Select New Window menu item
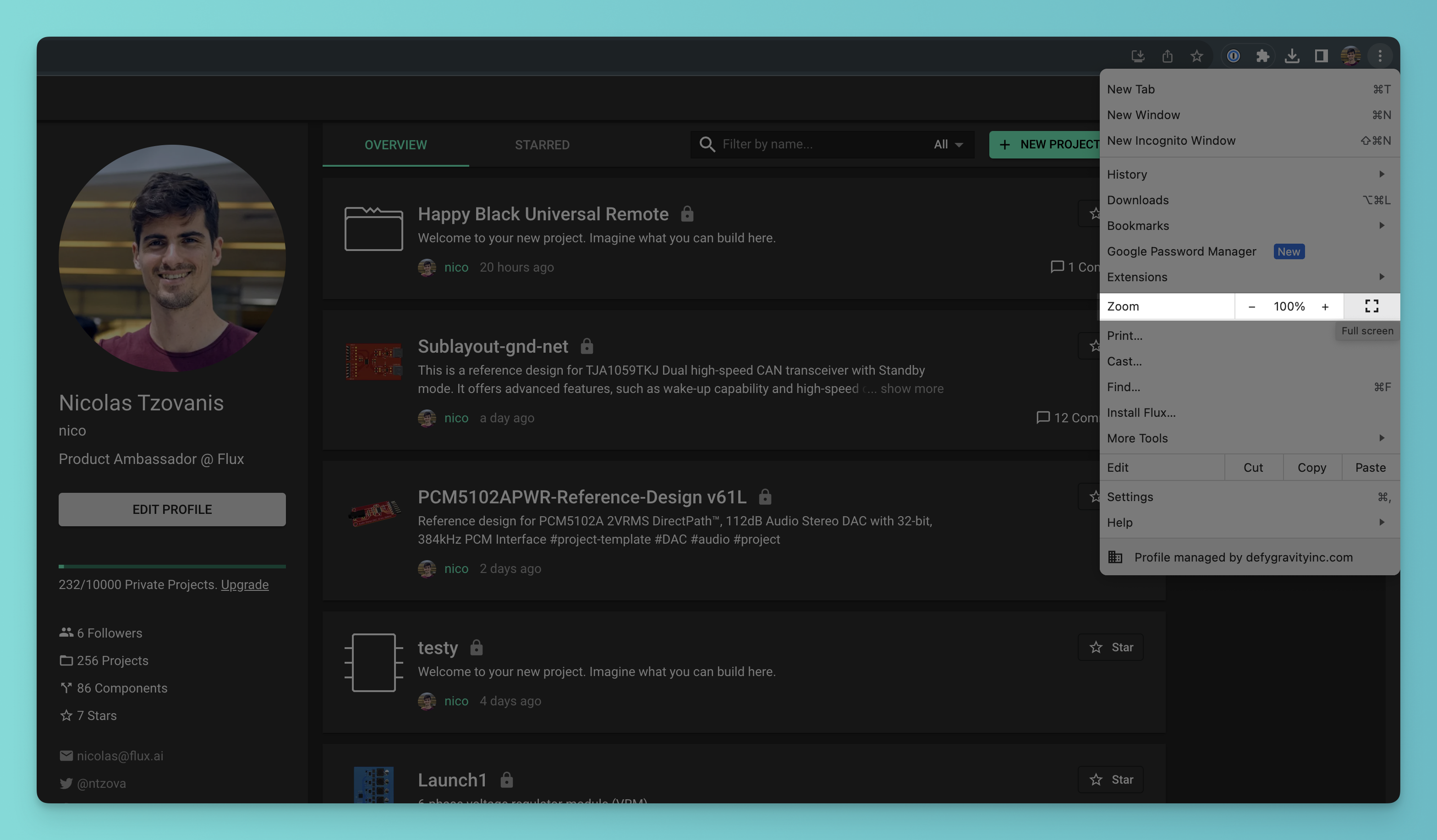The image size is (1437, 840). 1250,115
